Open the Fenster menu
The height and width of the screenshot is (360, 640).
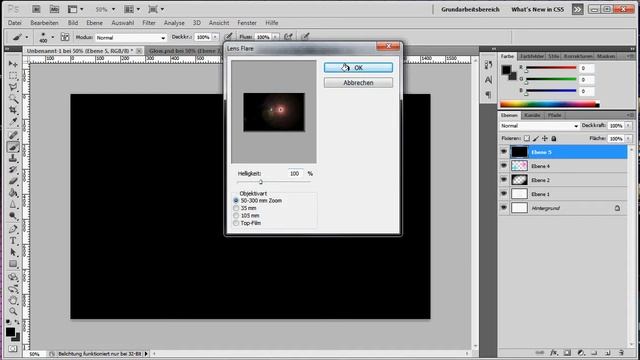247,23
